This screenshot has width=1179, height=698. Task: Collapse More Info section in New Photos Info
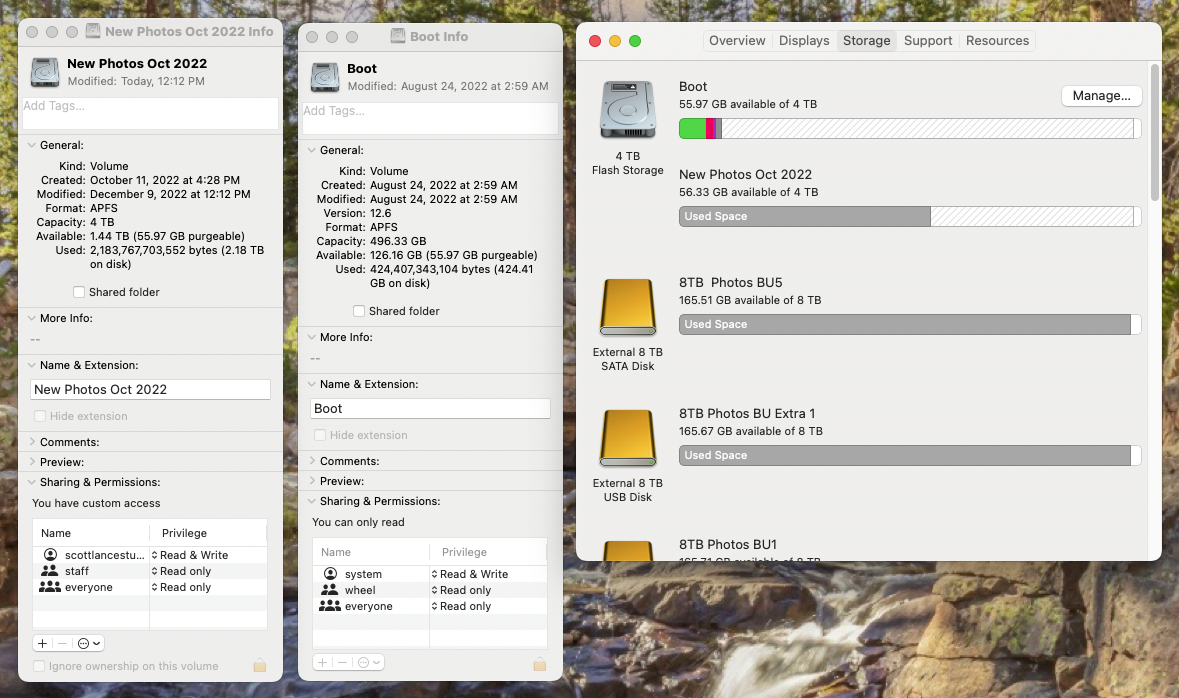tap(32, 318)
